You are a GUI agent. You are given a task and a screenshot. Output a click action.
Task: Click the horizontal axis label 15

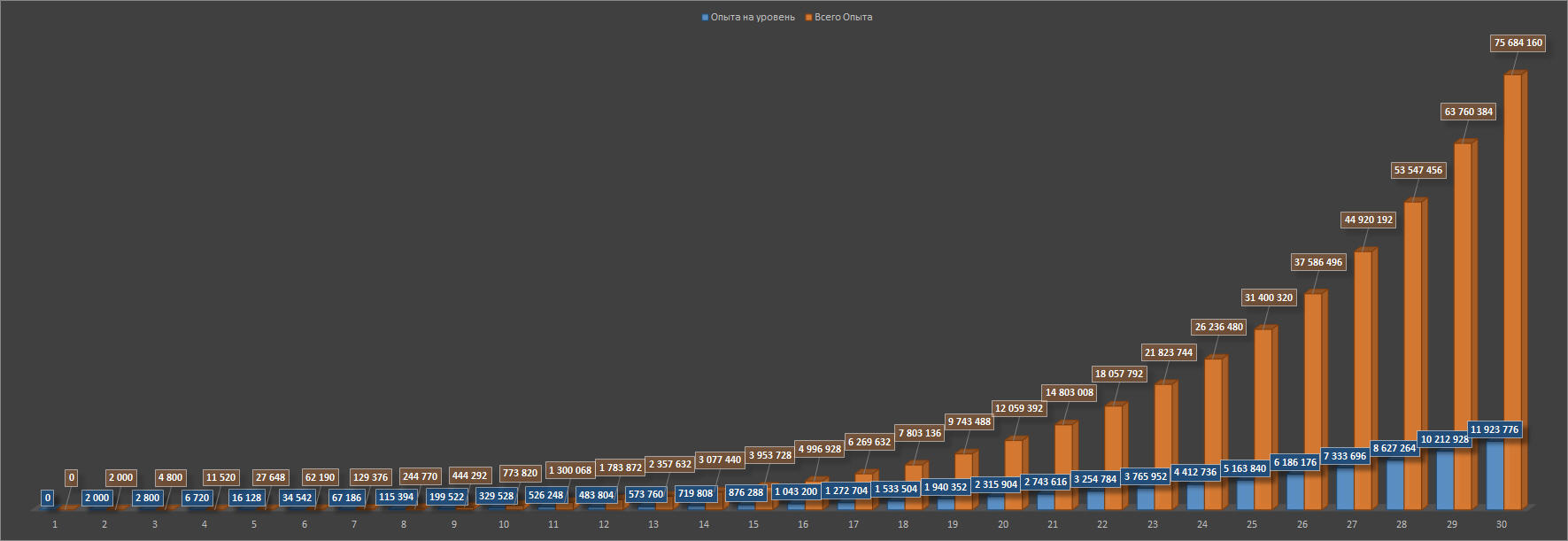(753, 524)
